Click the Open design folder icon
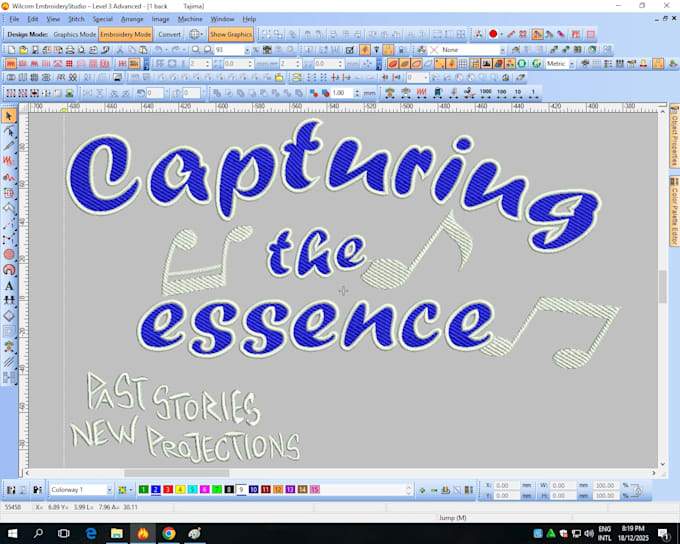The height and width of the screenshot is (544, 680). (x=23, y=50)
